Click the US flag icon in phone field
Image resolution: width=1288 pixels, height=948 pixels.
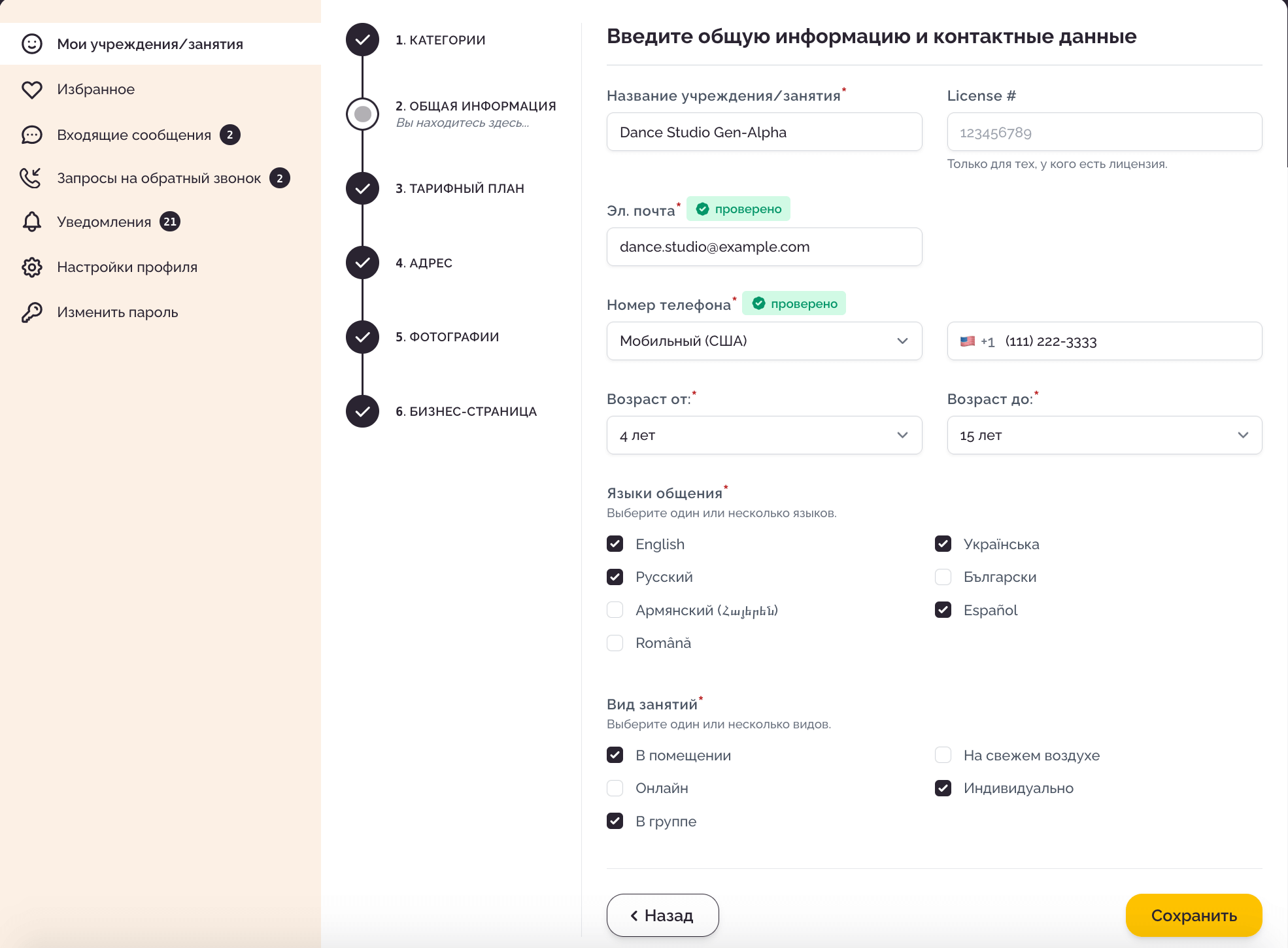(968, 341)
